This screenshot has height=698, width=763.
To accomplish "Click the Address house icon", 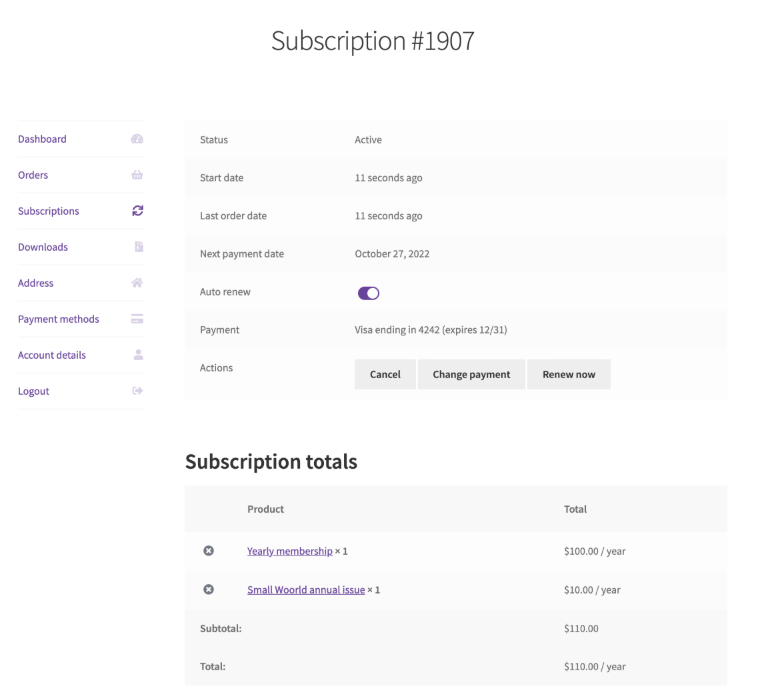I will point(138,283).
